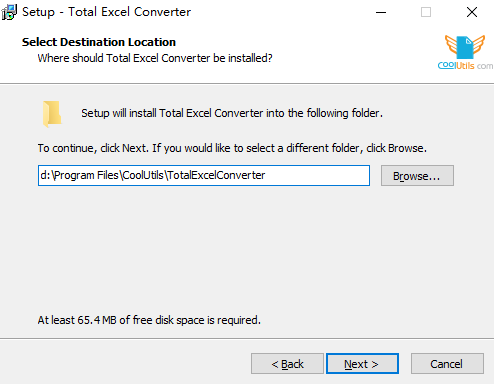This screenshot has width=494, height=384.
Task: Cancel the setup wizard
Action: click(x=447, y=364)
